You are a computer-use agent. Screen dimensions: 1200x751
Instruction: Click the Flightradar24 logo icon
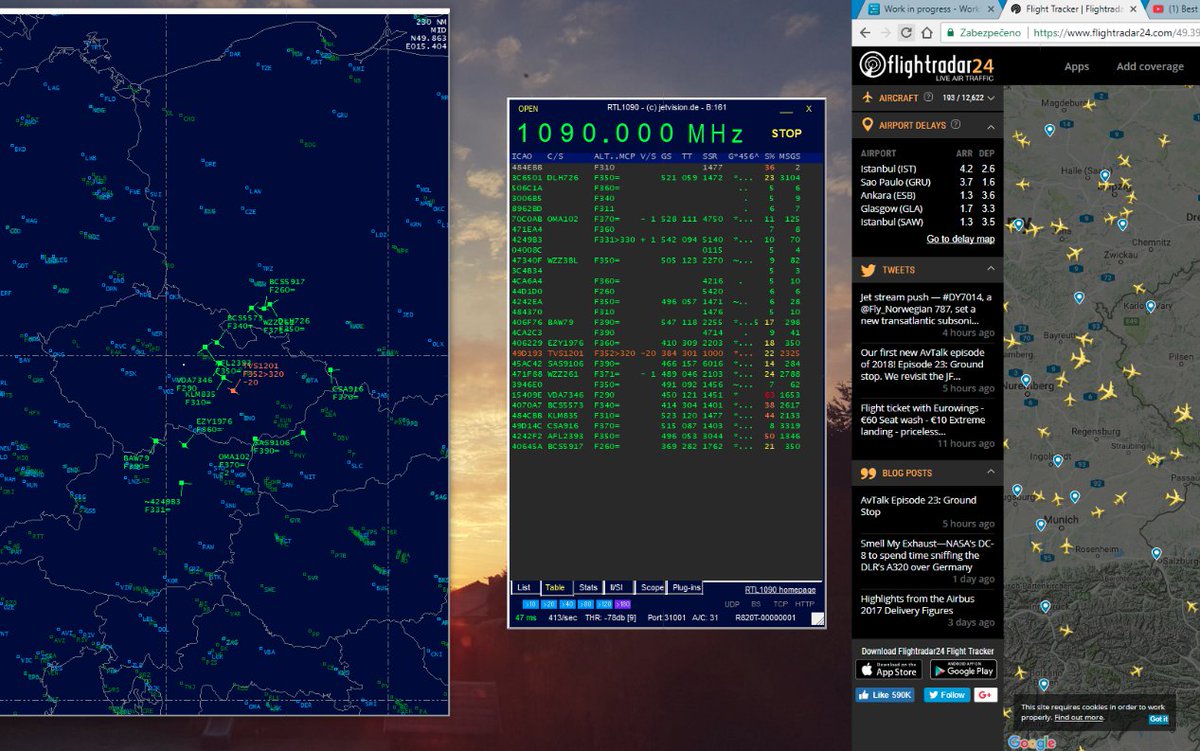click(874, 66)
